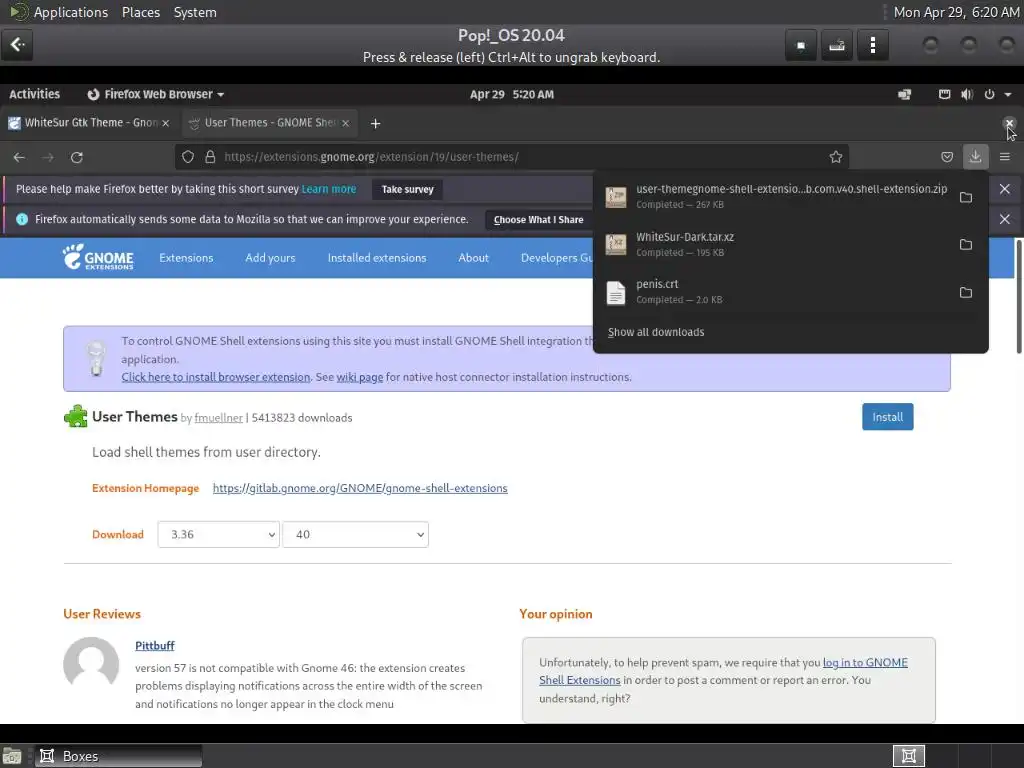Screen dimensions: 1024x768
Task: Open the Installed extensions nav link
Action: tap(377, 258)
